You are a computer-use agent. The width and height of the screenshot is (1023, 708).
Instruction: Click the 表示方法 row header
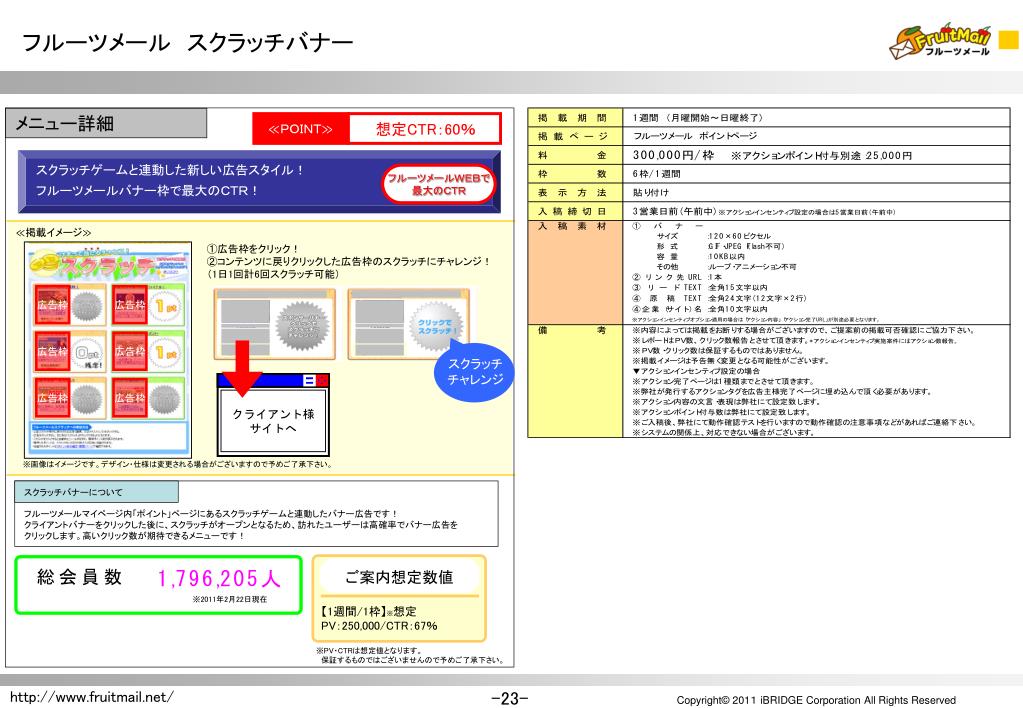(x=575, y=192)
